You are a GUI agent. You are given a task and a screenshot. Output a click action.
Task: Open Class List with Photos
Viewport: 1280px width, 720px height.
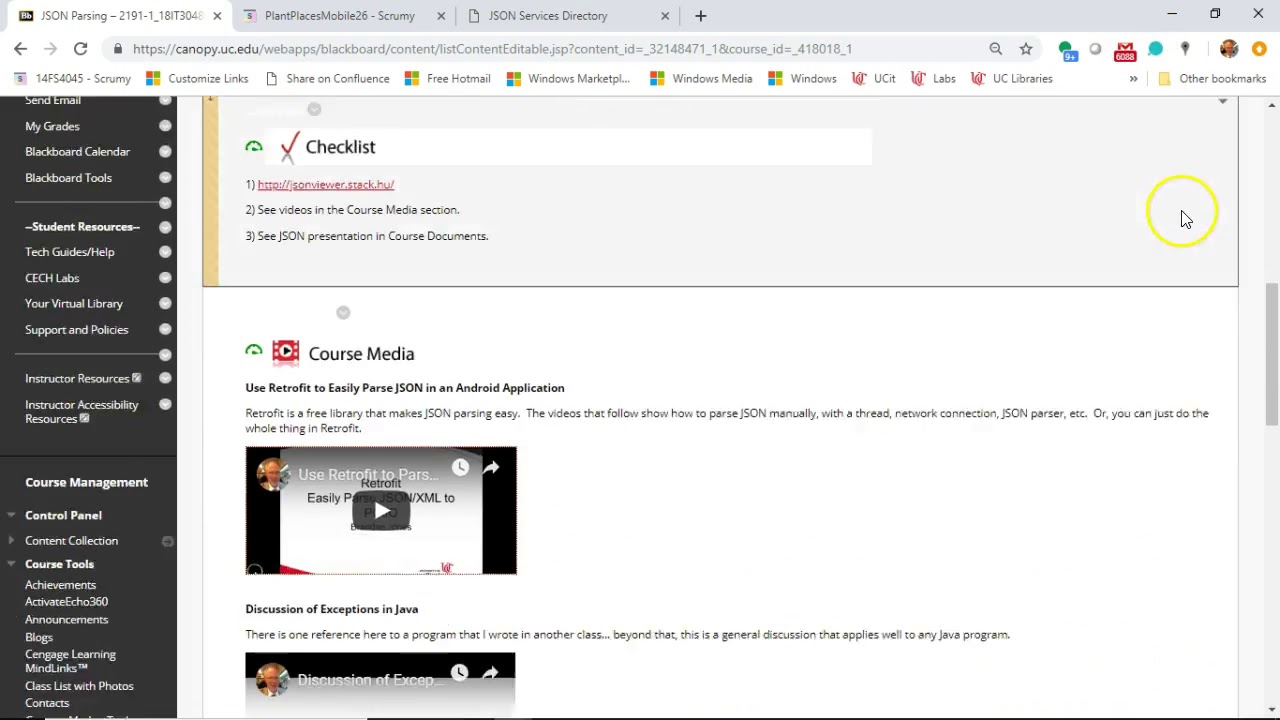click(x=79, y=686)
